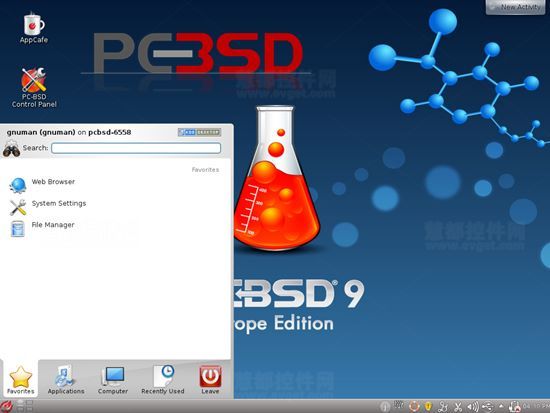Screen dimensions: 550x413
Task: Click the yellow shield tray icon
Action: tap(428, 406)
